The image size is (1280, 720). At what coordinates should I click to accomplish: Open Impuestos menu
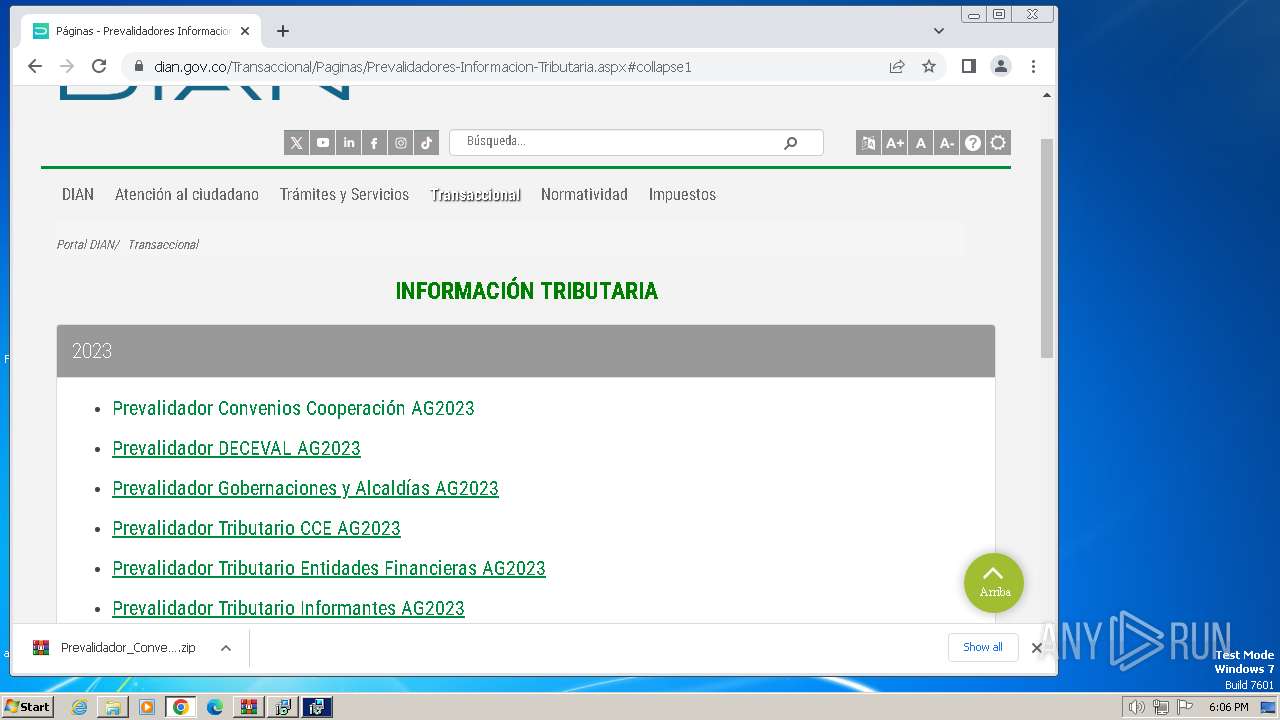point(682,195)
